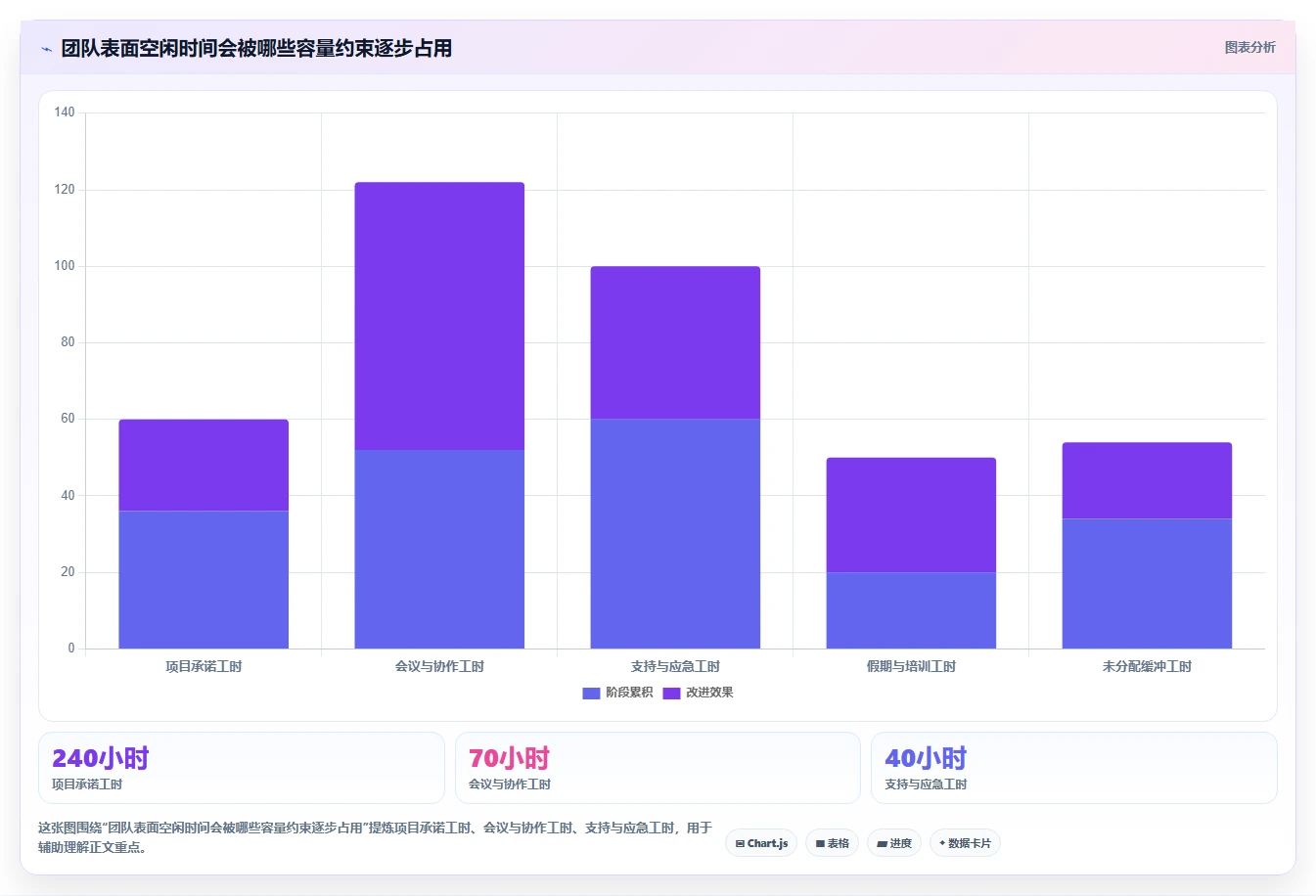Toggle the 改进效果 legend item
Viewport: 1316px width, 896px height.
(698, 693)
